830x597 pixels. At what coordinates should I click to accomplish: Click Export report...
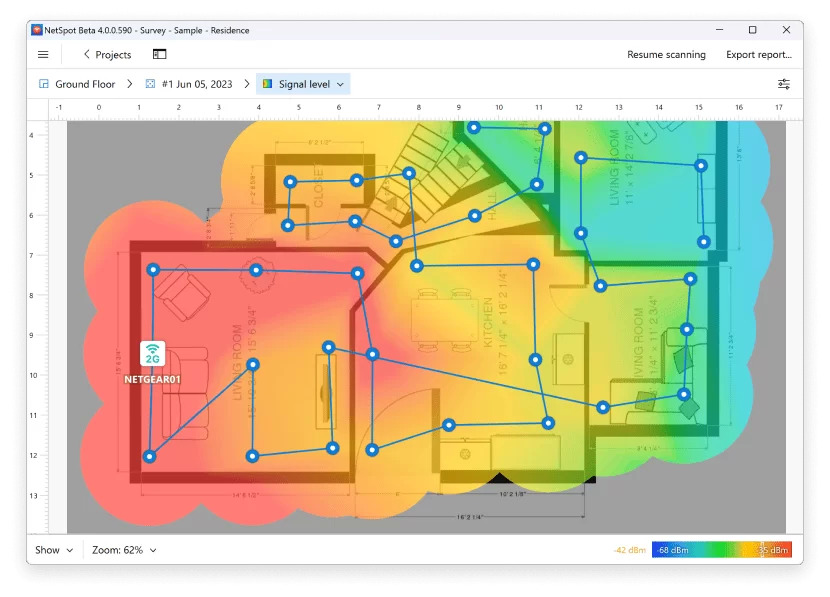758,55
